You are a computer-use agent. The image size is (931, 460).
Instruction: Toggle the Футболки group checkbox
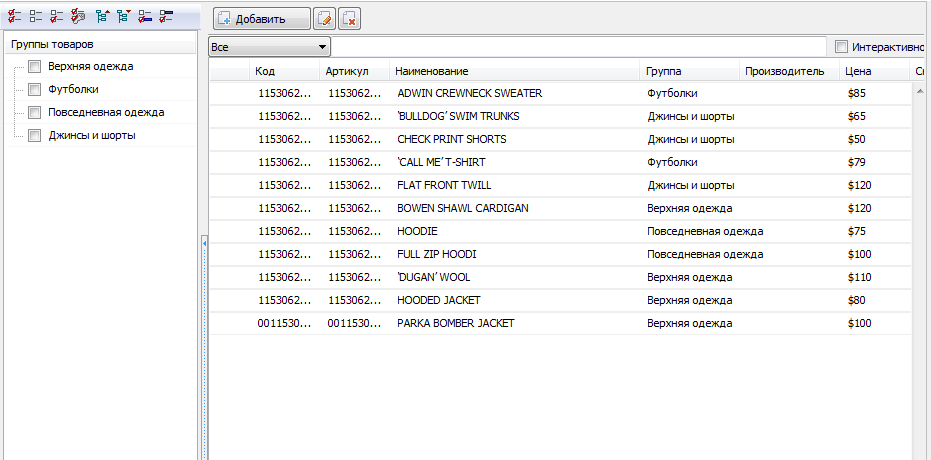coord(34,90)
